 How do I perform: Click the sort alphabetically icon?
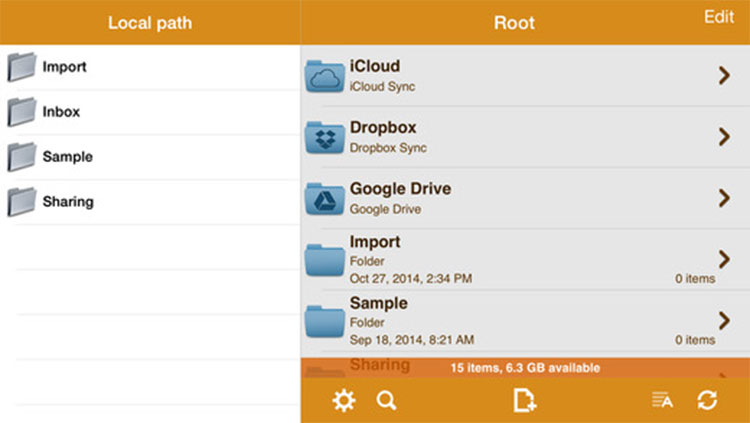point(662,401)
